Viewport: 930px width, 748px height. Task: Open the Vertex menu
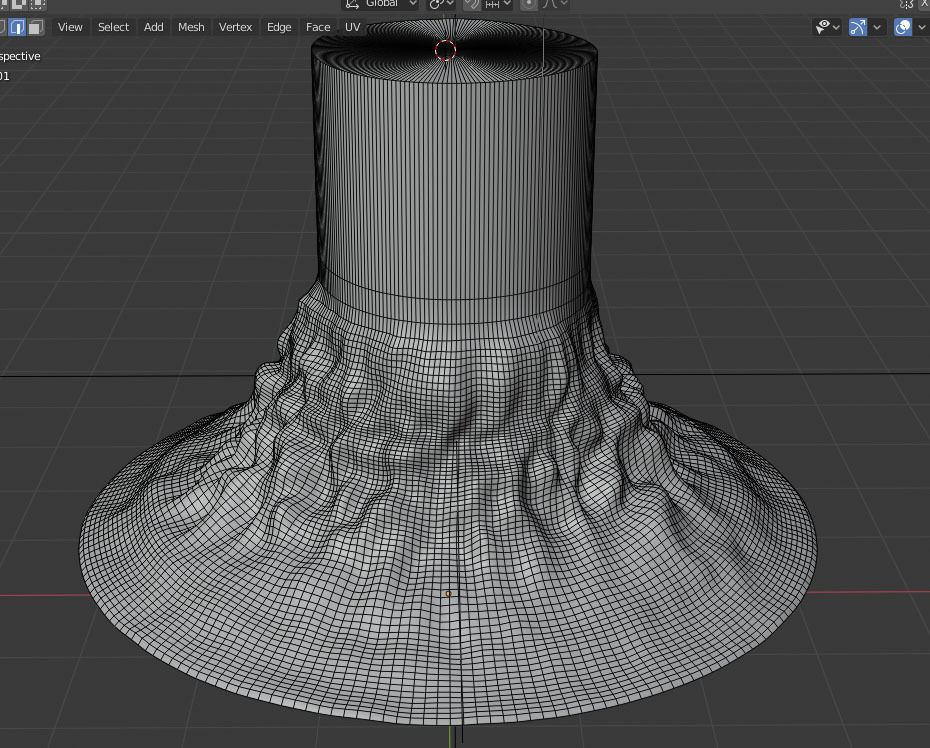(235, 27)
